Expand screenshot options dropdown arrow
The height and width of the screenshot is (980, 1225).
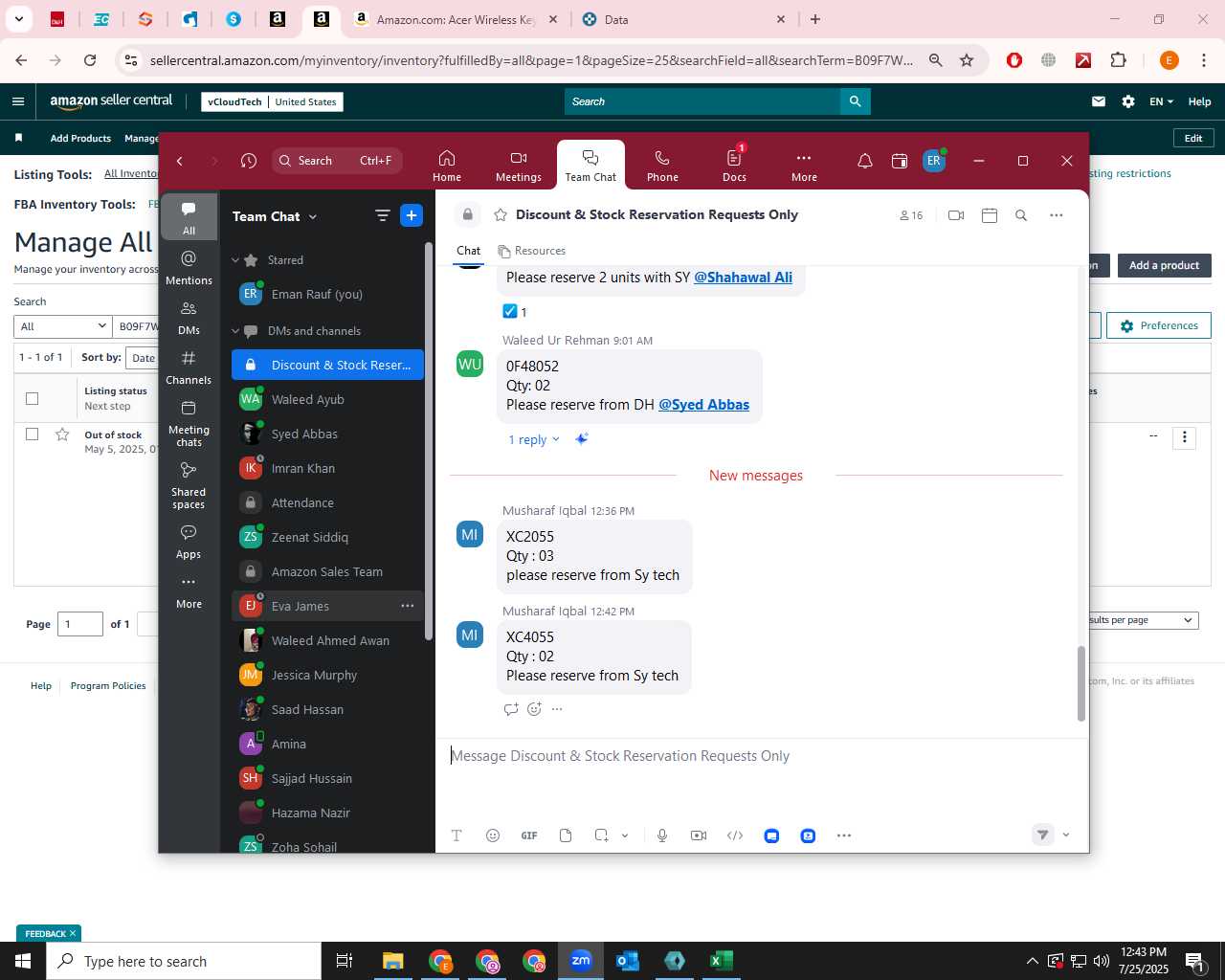pos(625,835)
